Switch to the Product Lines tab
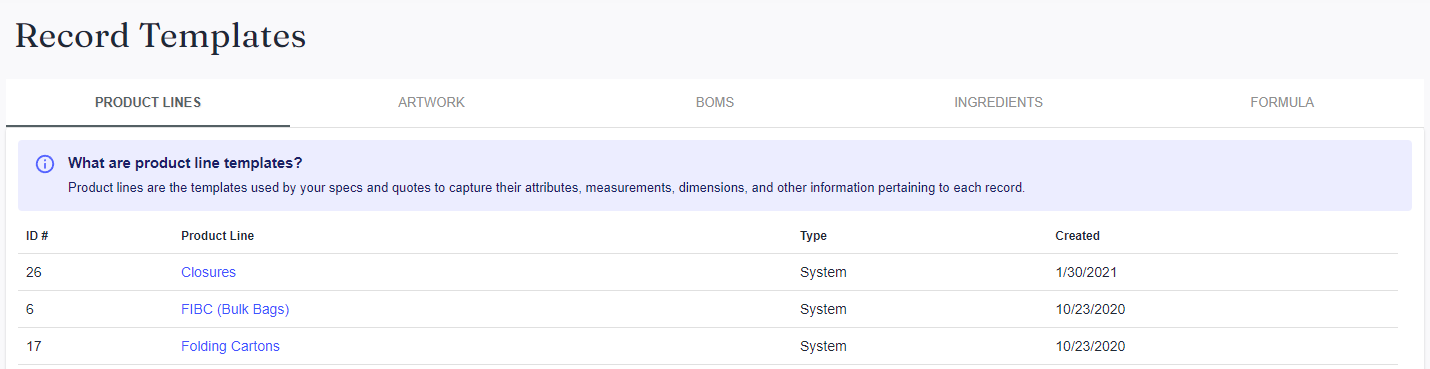This screenshot has height=369, width=1430. point(148,102)
